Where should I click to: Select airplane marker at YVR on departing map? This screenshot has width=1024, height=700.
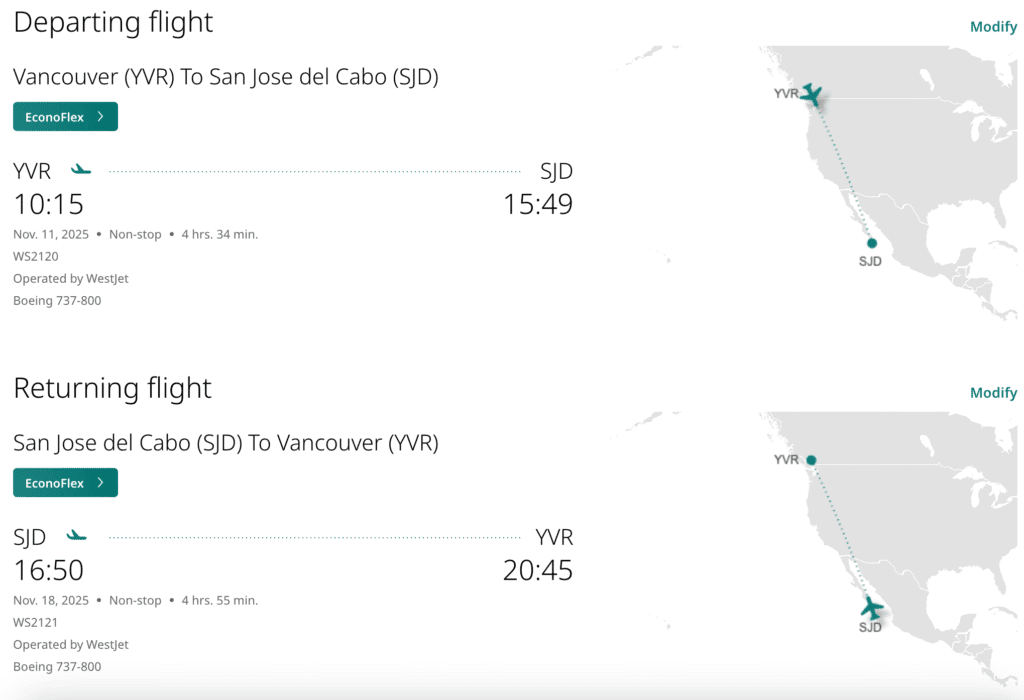pos(812,95)
